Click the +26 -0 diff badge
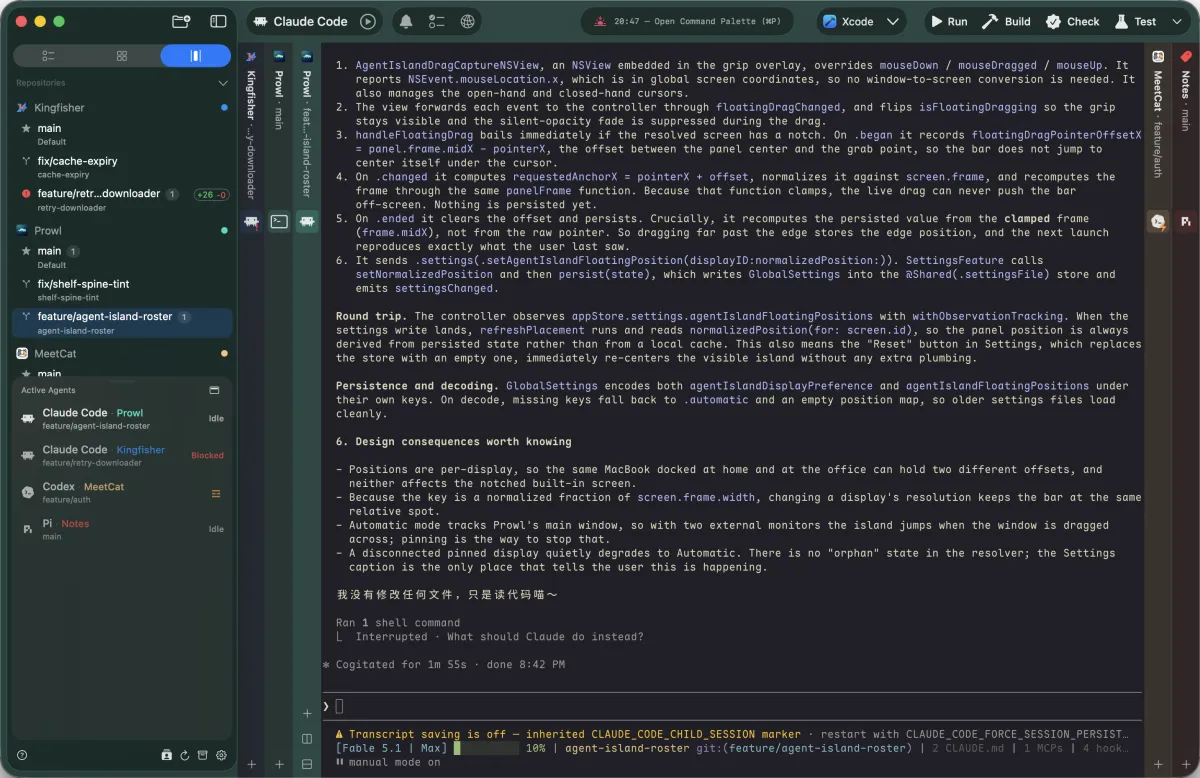1200x778 pixels. tap(211, 194)
